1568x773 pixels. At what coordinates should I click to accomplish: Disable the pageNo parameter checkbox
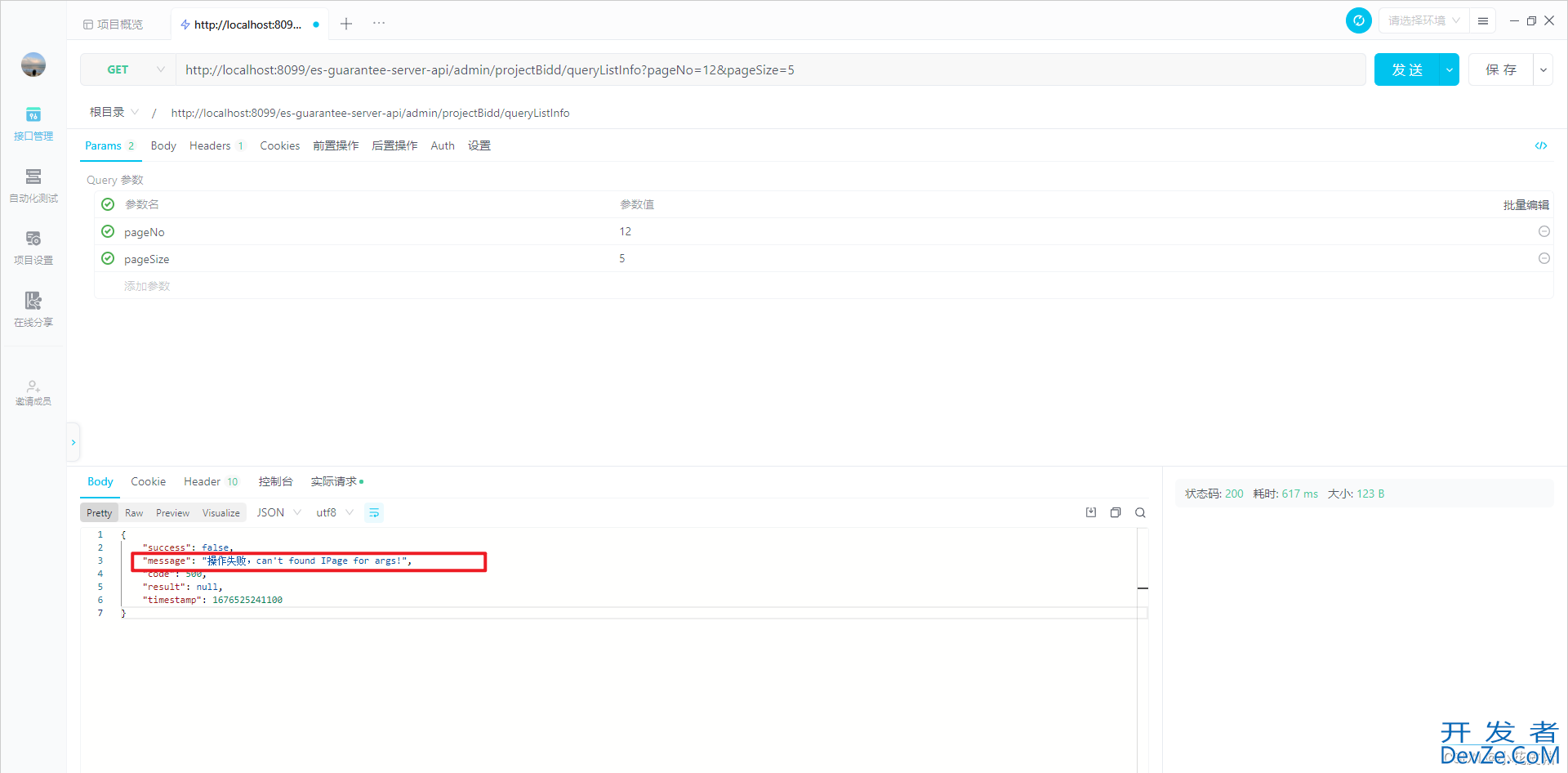point(108,231)
